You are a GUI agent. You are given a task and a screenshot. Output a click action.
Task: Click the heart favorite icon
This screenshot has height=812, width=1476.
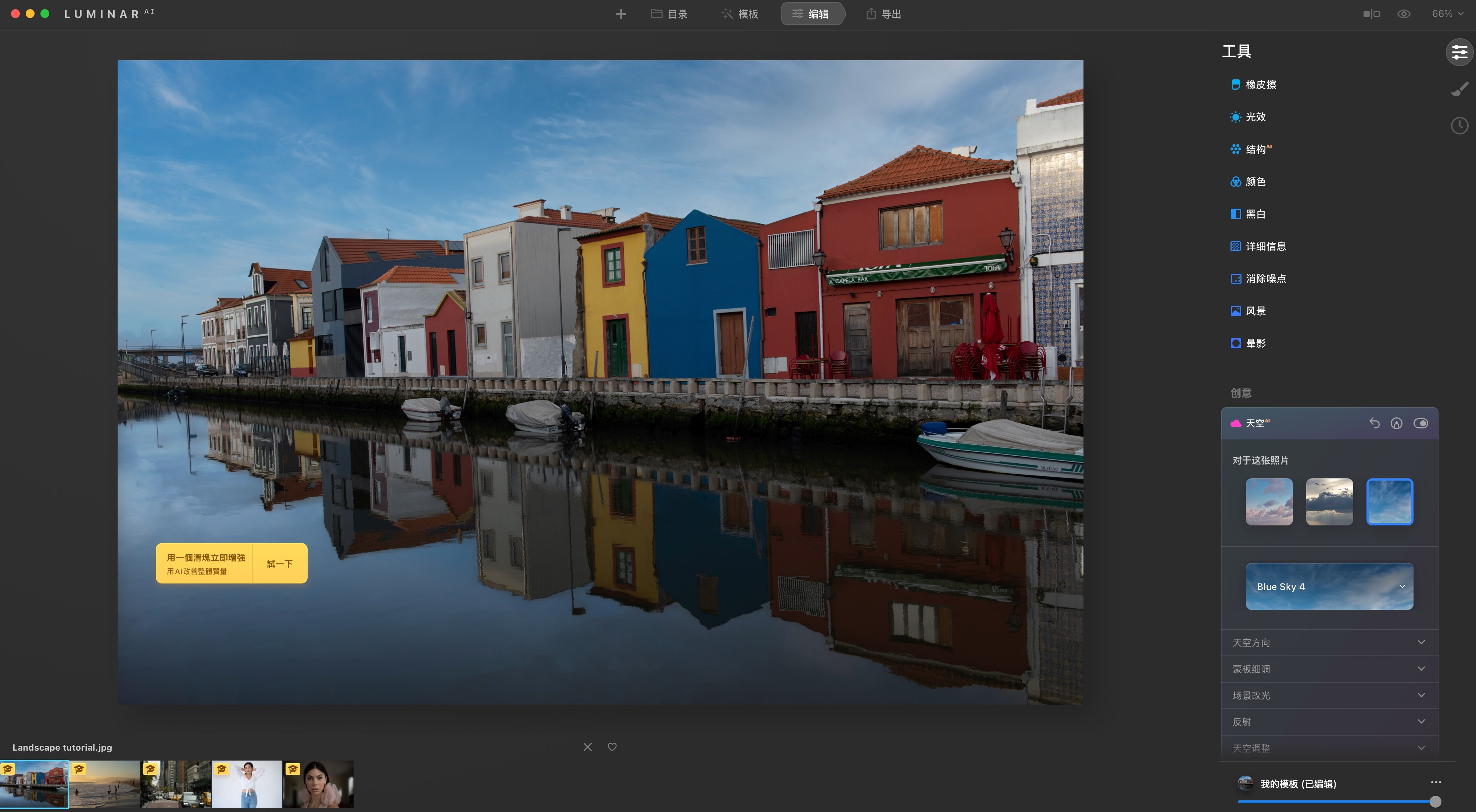pyautogui.click(x=612, y=747)
